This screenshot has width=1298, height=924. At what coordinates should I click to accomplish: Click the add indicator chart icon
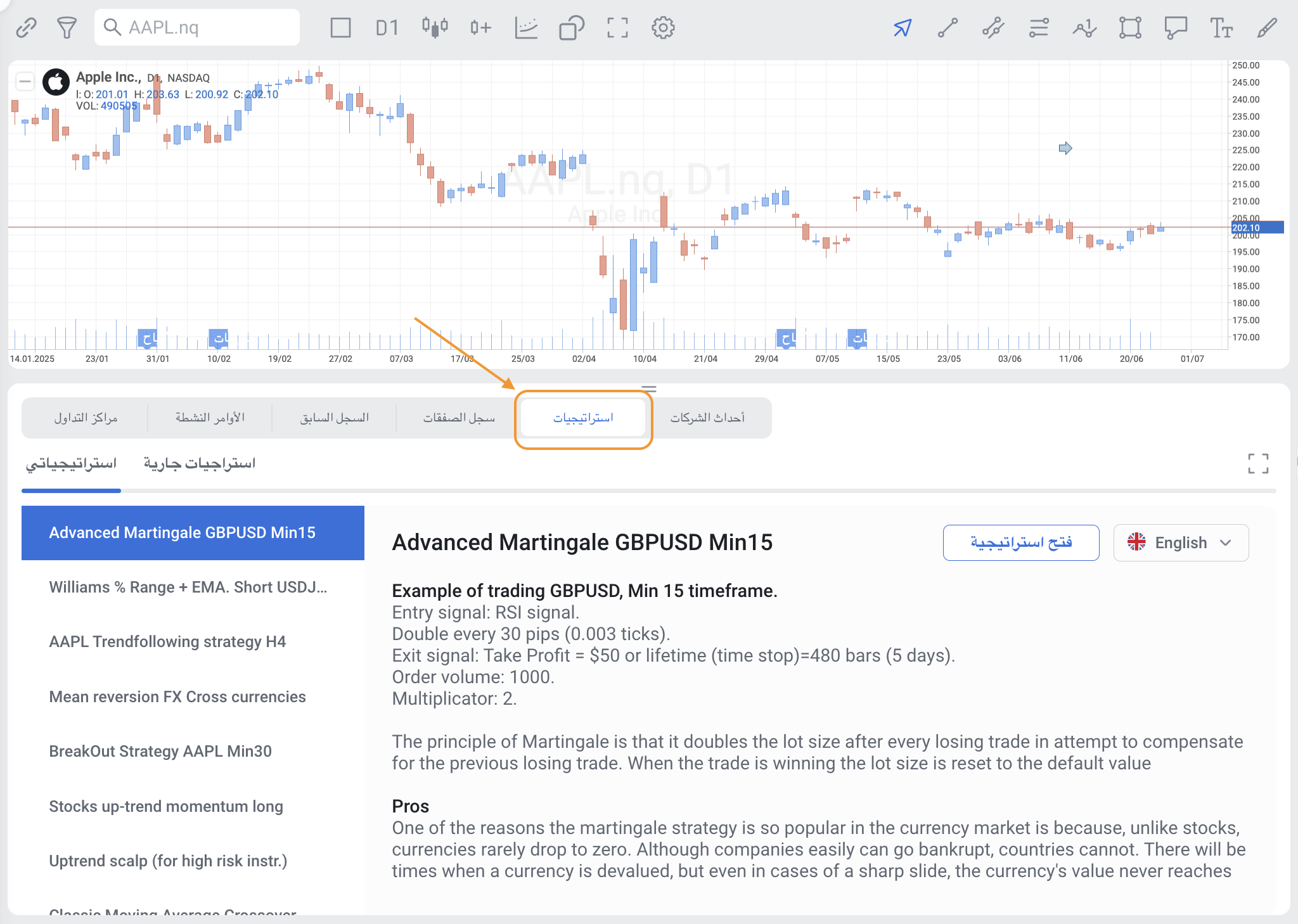point(526,28)
